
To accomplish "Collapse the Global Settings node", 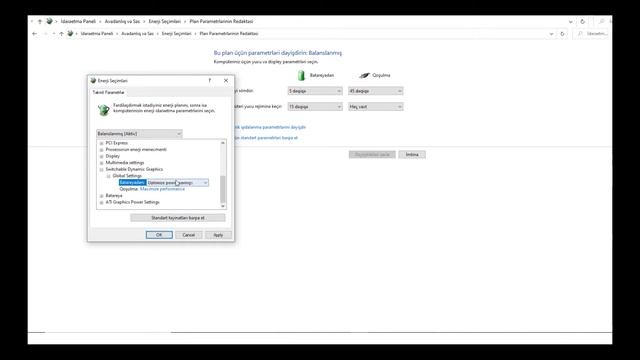I will coord(109,176).
